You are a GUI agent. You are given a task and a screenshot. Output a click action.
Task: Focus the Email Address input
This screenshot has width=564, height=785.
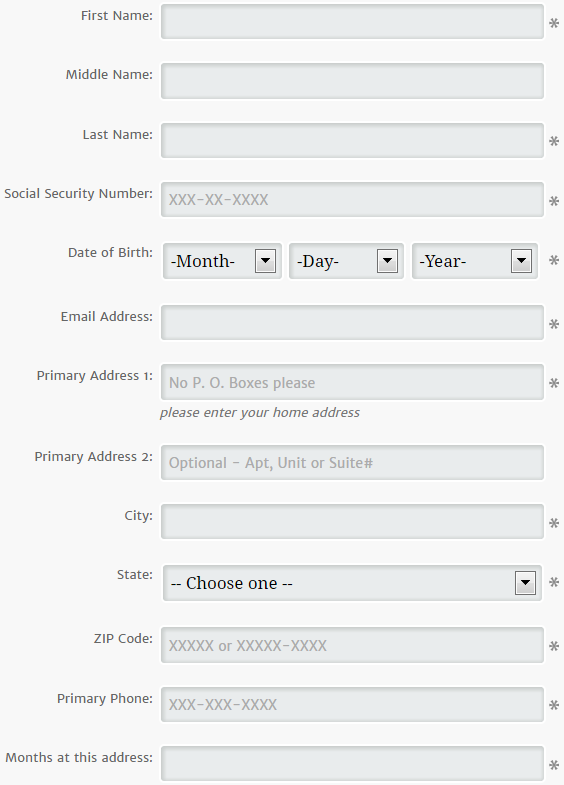(352, 323)
